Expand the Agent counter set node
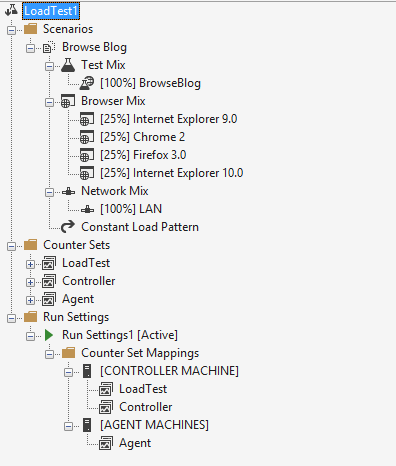The width and height of the screenshot is (396, 466). (30, 300)
